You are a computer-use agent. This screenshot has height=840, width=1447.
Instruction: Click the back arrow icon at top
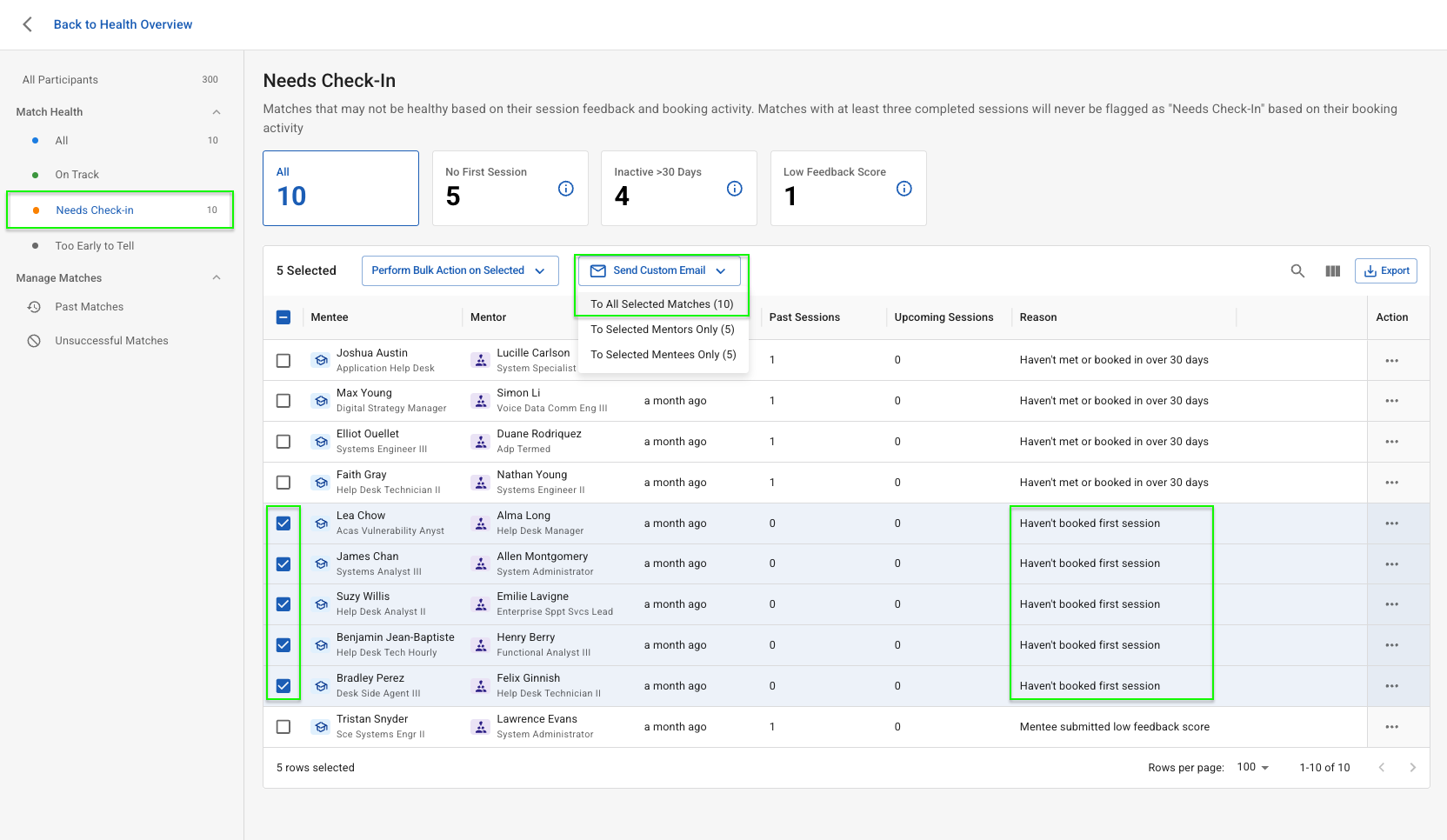pyautogui.click(x=28, y=24)
